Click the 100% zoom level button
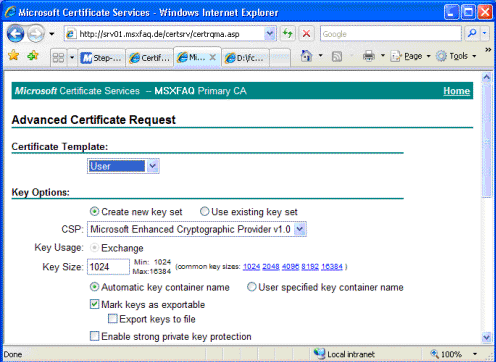This screenshot has width=496, height=362. coord(446,354)
